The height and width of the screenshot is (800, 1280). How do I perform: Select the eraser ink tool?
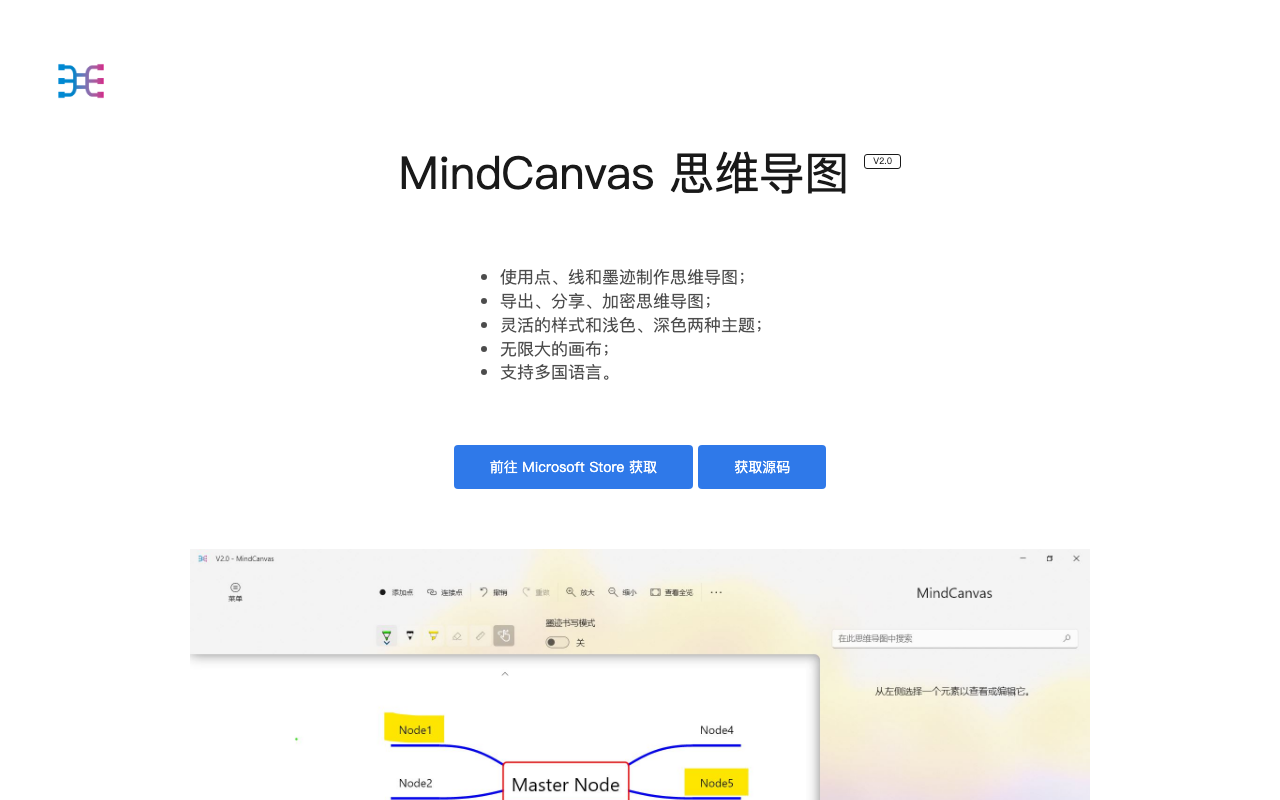[457, 635]
